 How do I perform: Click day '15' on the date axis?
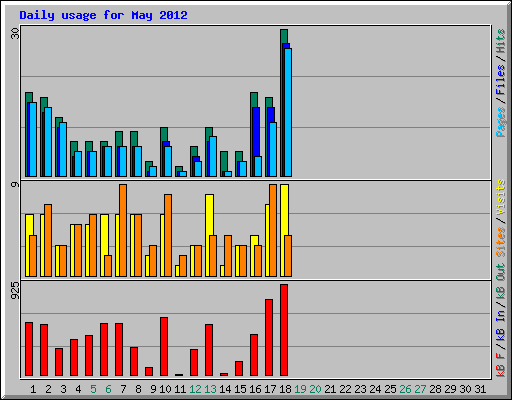point(240,389)
